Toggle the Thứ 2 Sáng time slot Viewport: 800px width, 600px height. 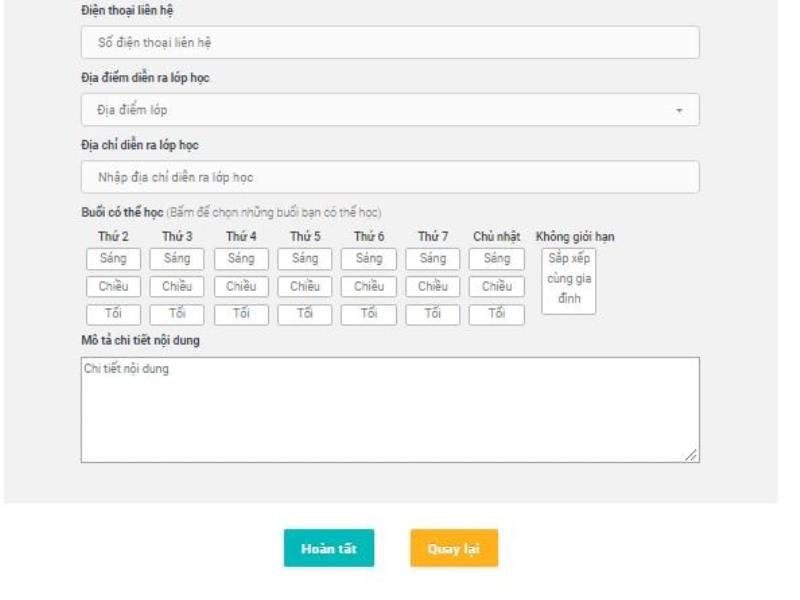click(113, 259)
